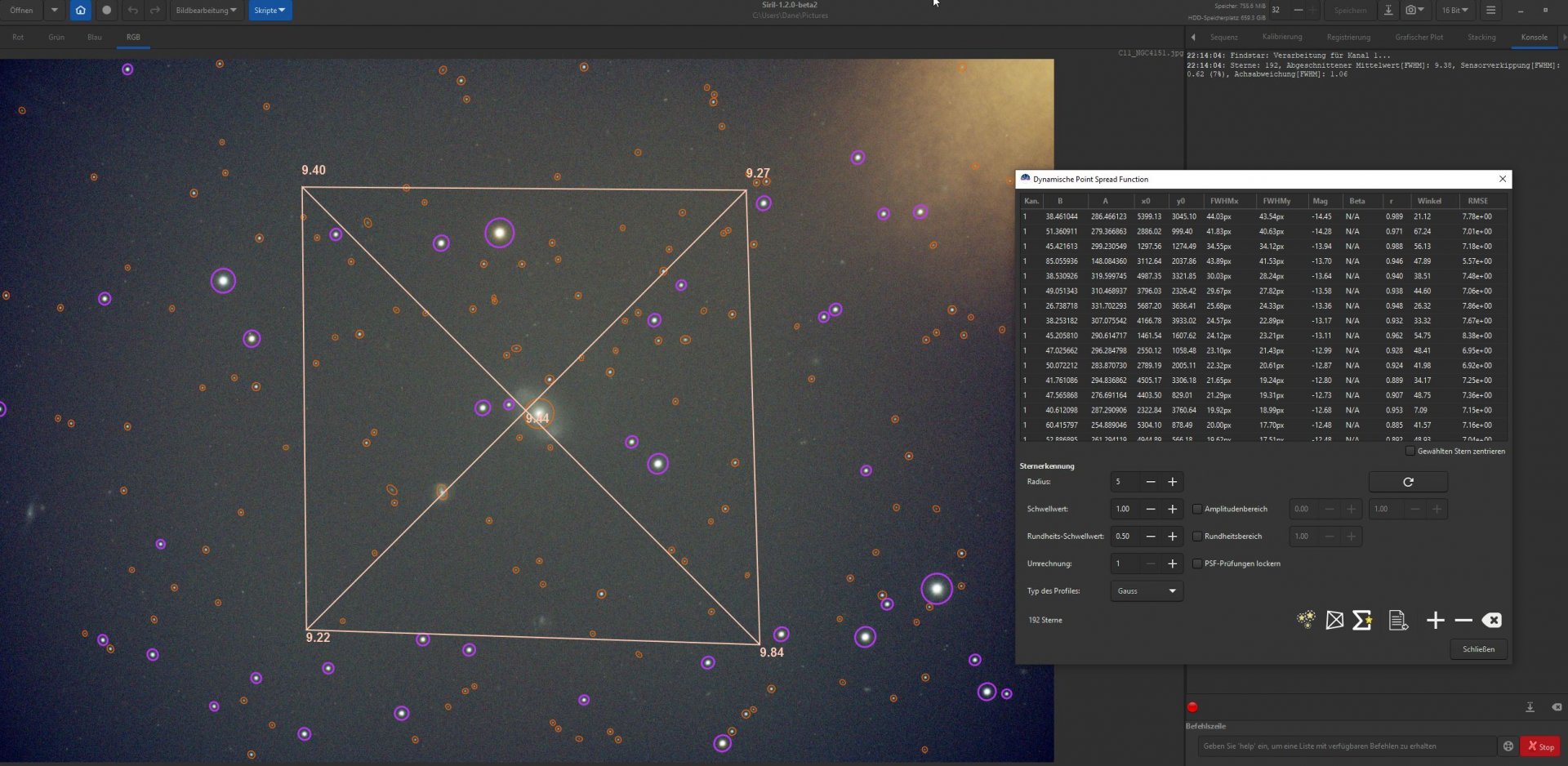Switch to the Rot channel tab
This screenshot has width=1568, height=766.
[18, 38]
